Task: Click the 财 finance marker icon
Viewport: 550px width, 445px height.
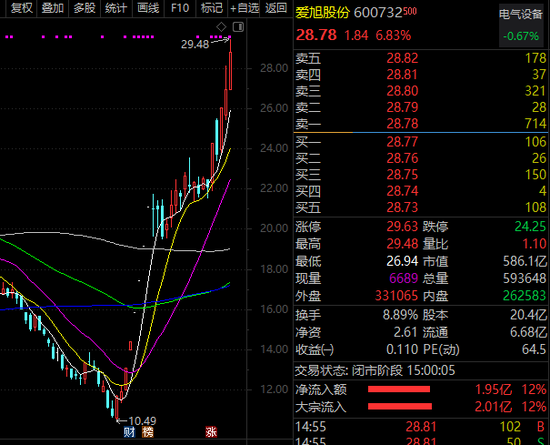Action: (x=129, y=432)
